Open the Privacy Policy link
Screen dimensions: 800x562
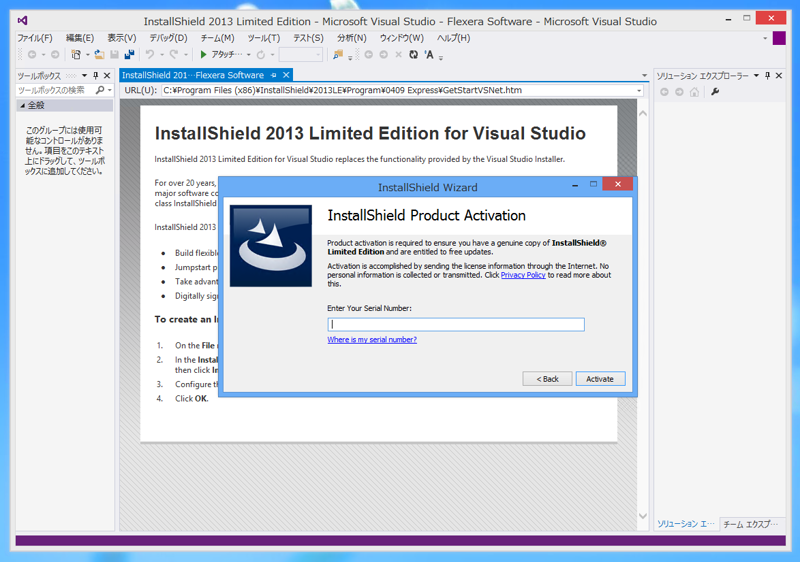tap(523, 275)
